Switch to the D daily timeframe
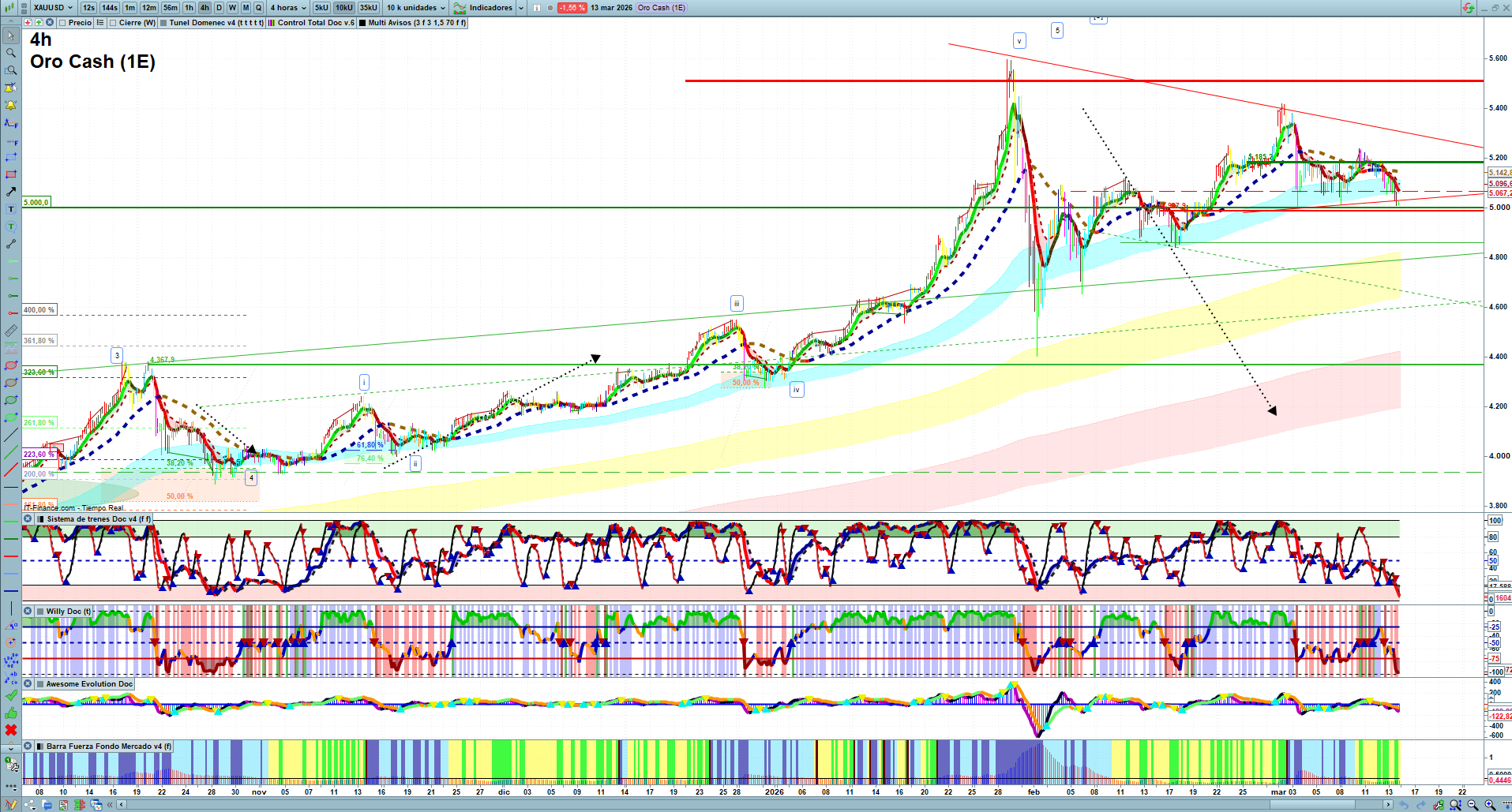 click(219, 8)
